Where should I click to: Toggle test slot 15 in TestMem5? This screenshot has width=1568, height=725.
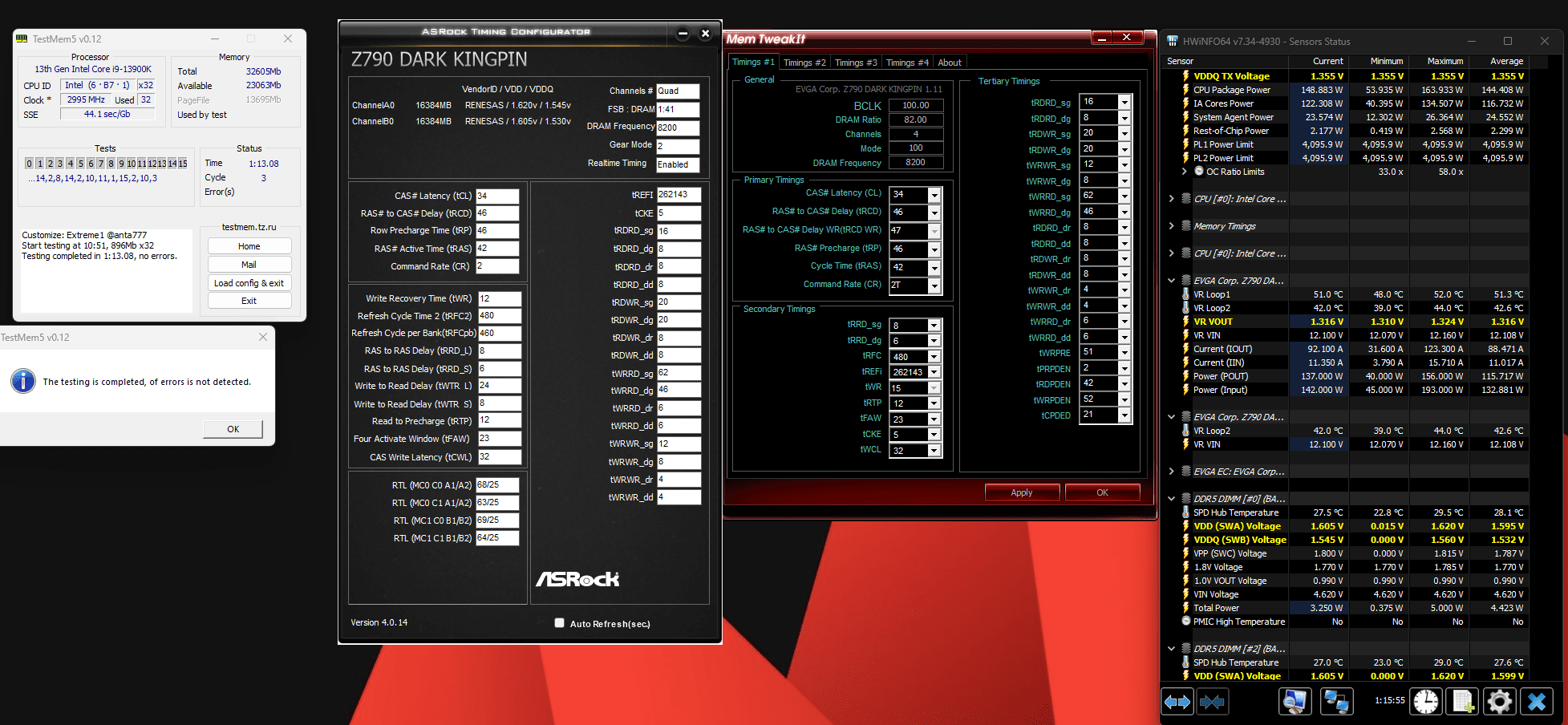click(182, 164)
